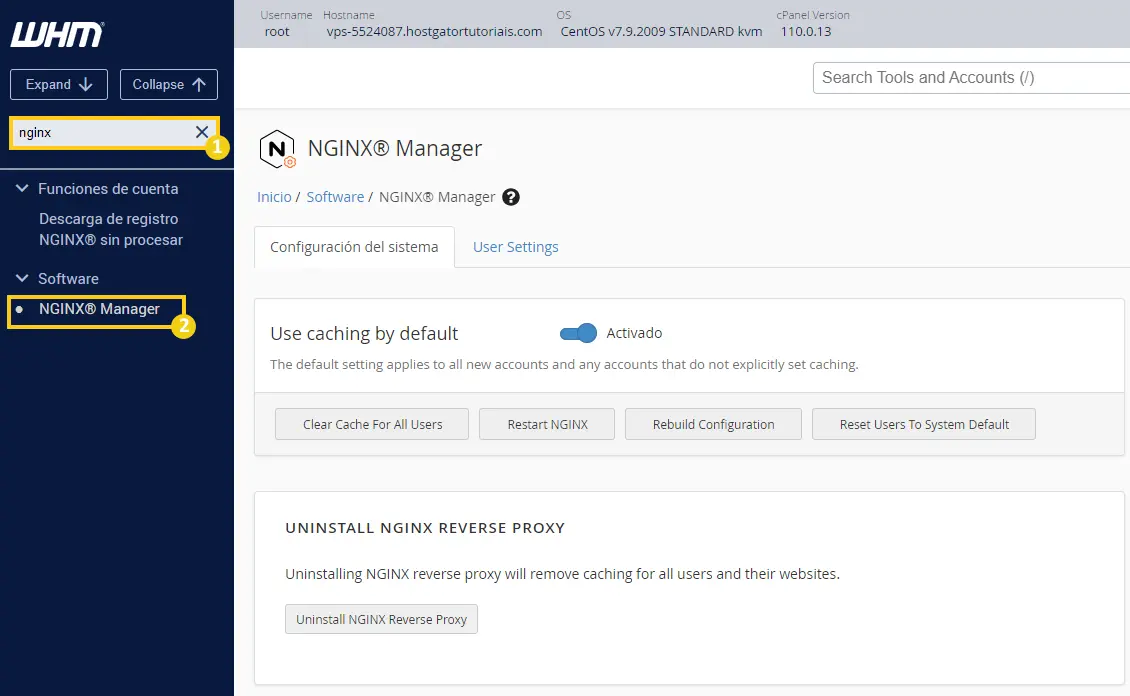Screen dimensions: 1130x696
Task: Click the username value root
Action: [277, 32]
